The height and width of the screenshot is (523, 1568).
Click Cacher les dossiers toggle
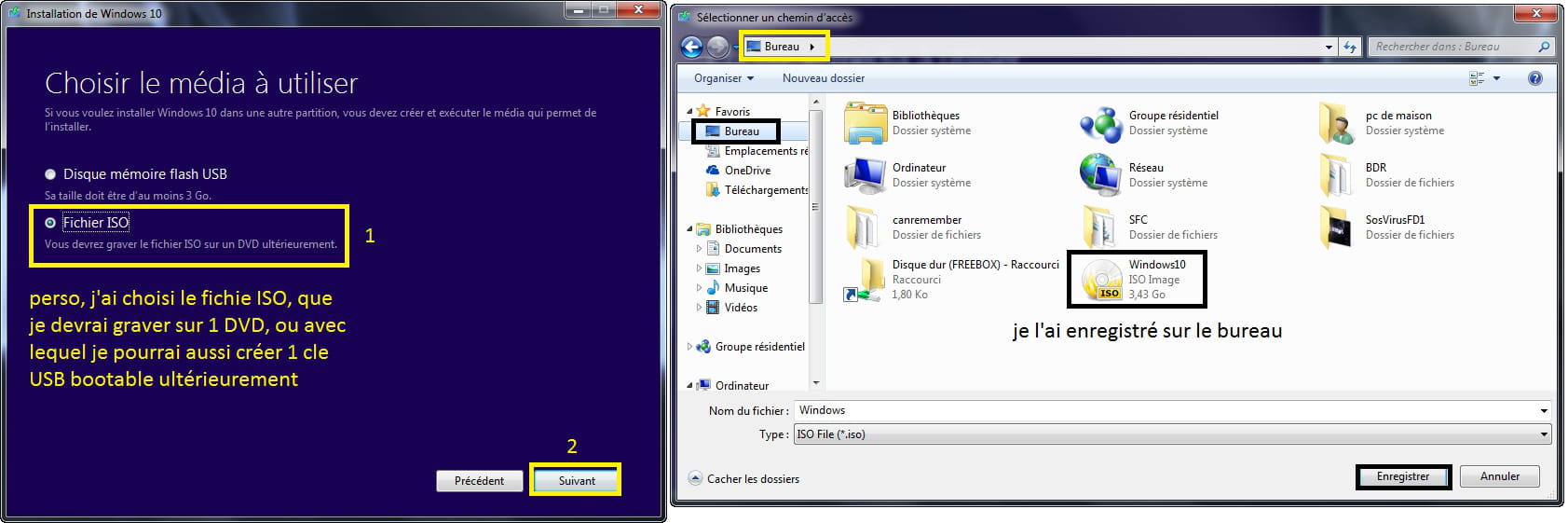(743, 478)
